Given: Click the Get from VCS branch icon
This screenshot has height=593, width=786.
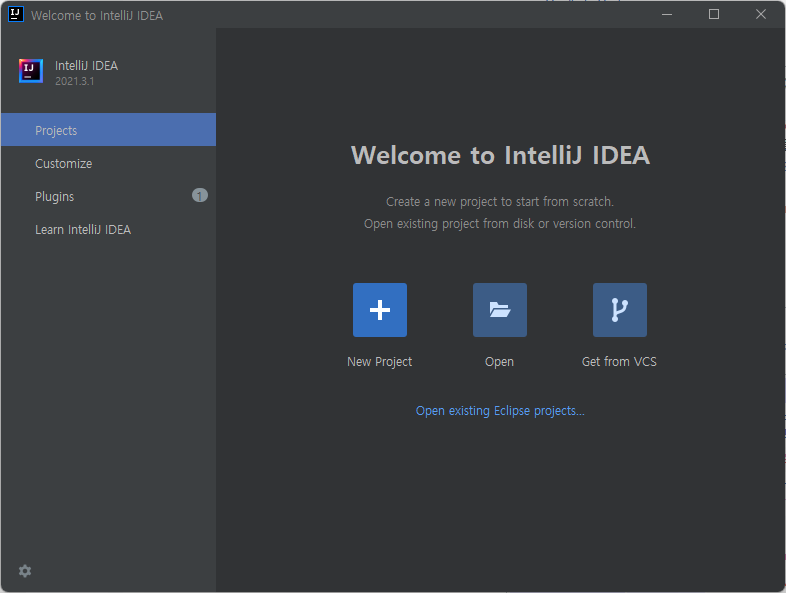Looking at the screenshot, I should [x=620, y=310].
